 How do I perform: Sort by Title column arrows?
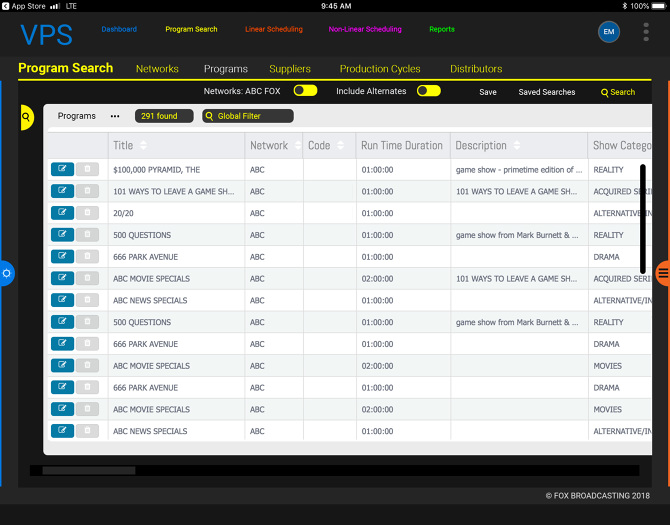pyautogui.click(x=144, y=145)
